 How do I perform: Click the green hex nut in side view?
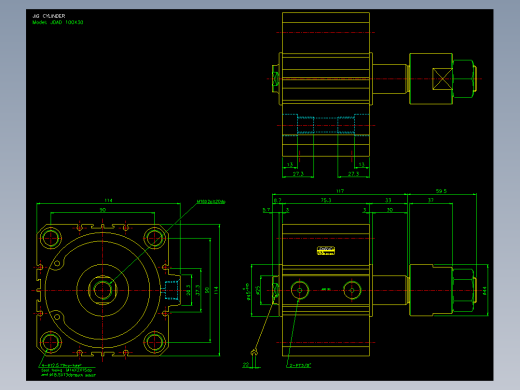tap(463, 290)
